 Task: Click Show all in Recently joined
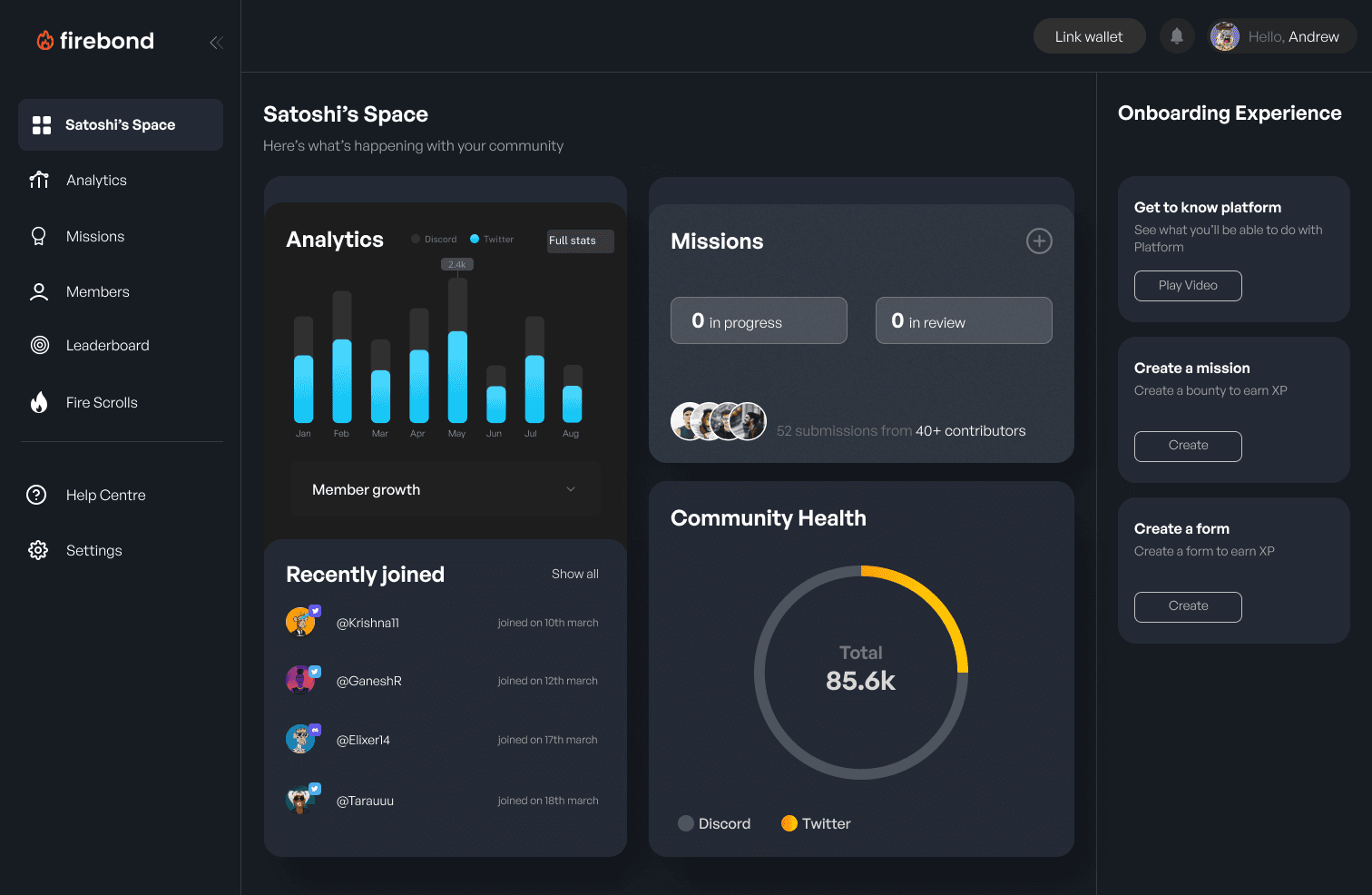tap(575, 574)
